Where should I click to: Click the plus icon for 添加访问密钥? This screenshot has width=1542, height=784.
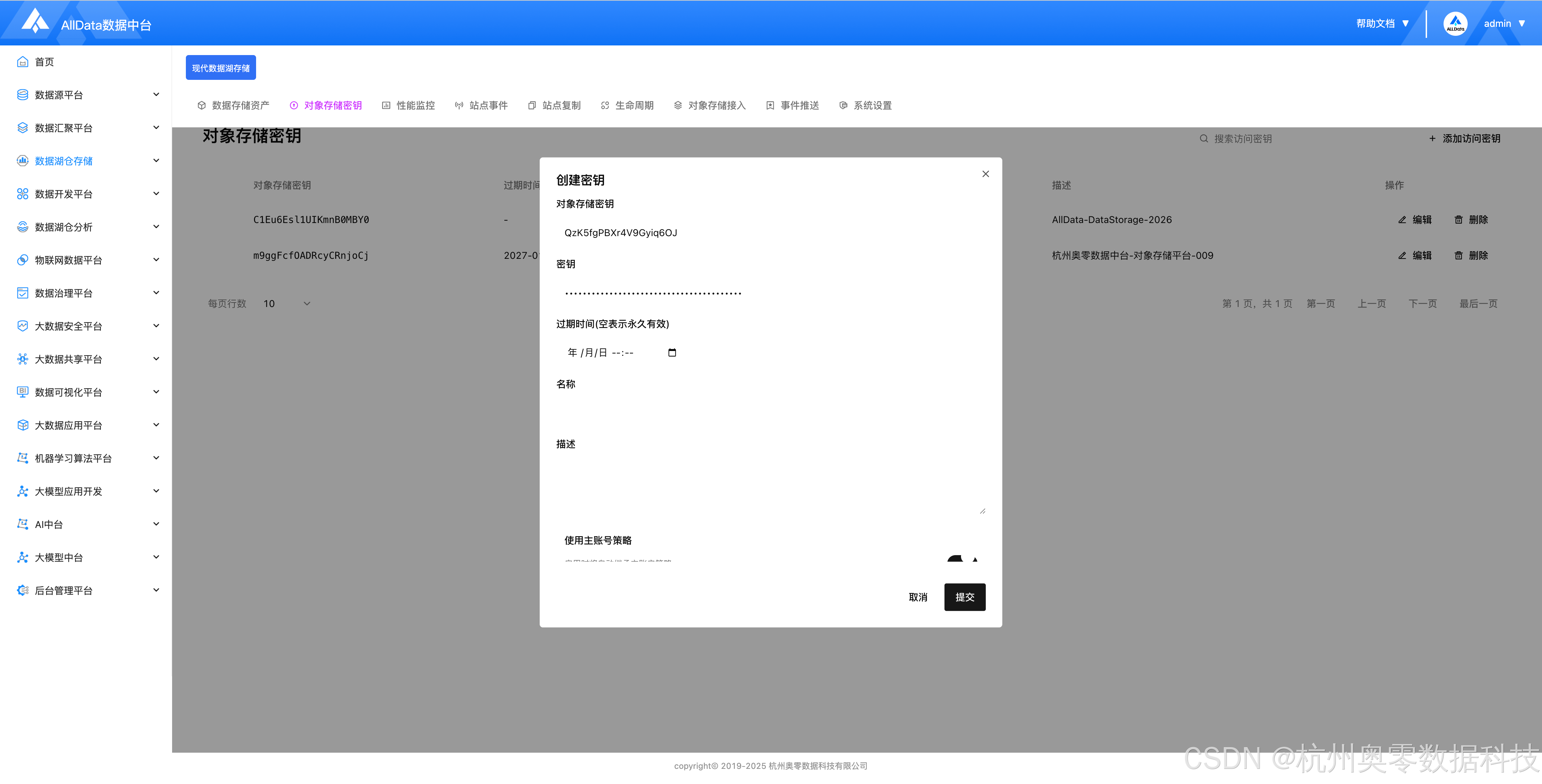tap(1432, 139)
